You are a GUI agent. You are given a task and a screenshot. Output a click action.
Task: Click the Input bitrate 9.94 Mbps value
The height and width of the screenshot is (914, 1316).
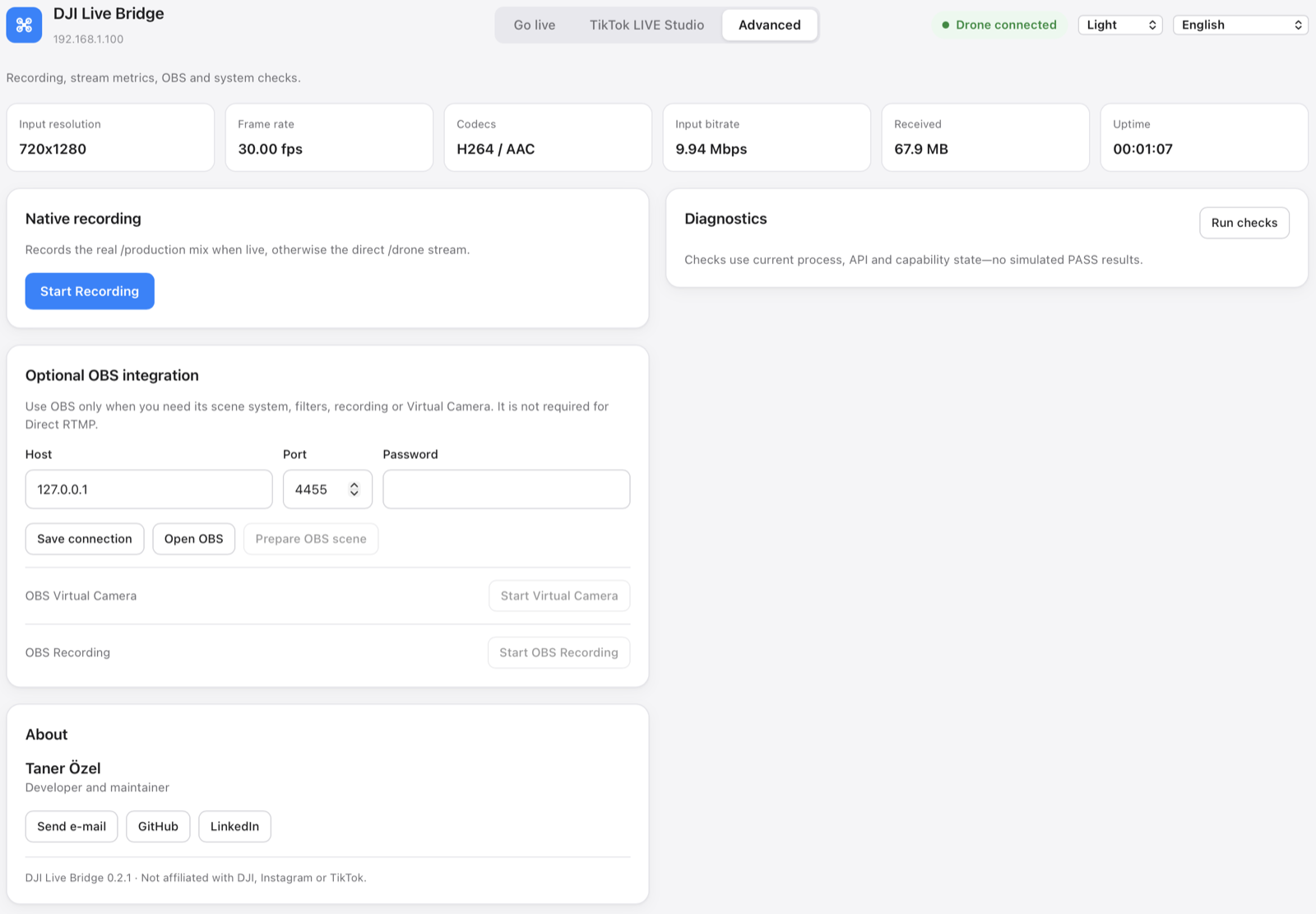711,149
